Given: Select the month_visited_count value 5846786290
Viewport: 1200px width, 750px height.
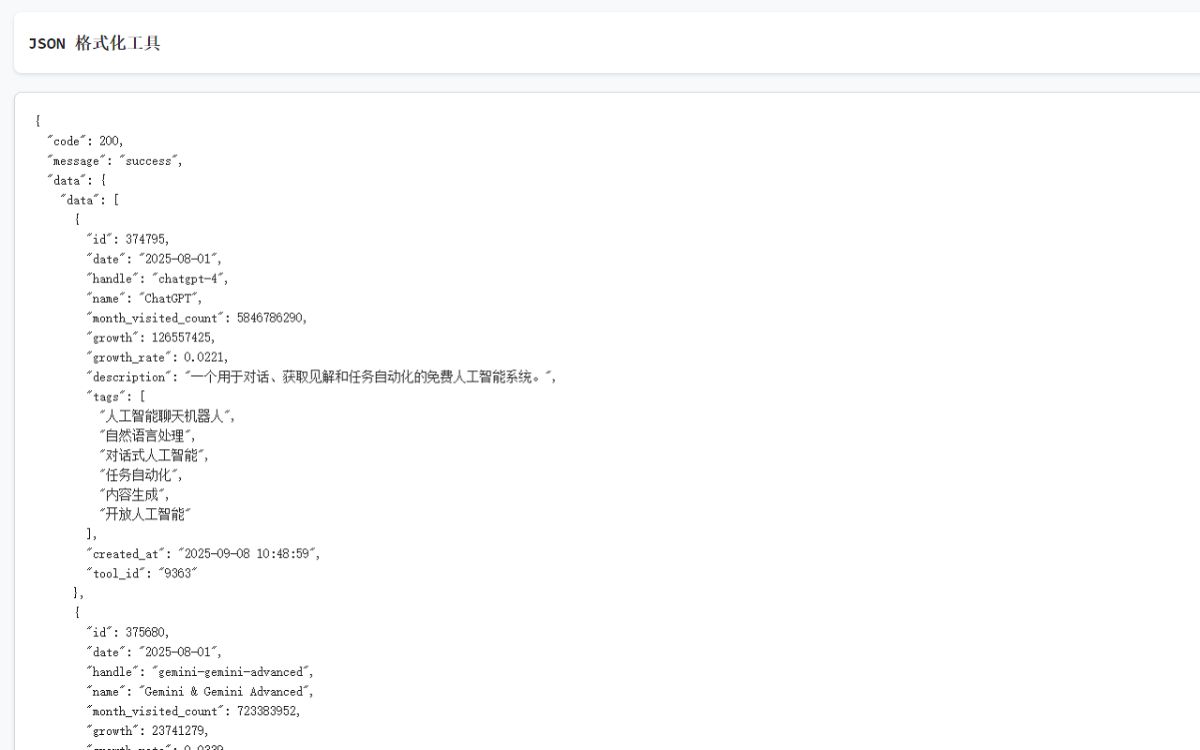Looking at the screenshot, I should [268, 317].
